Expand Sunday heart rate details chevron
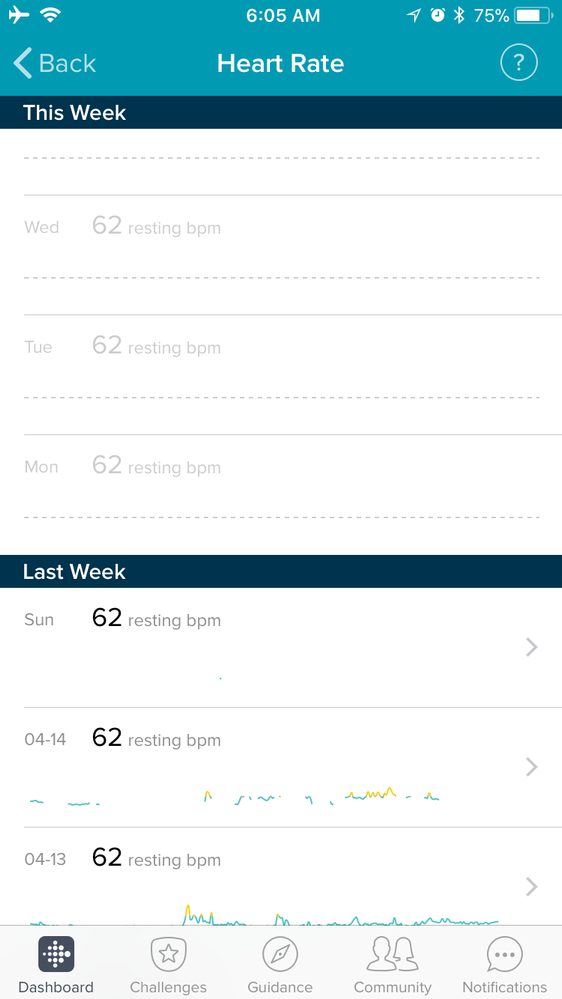Image resolution: width=562 pixels, height=999 pixels. coord(531,647)
